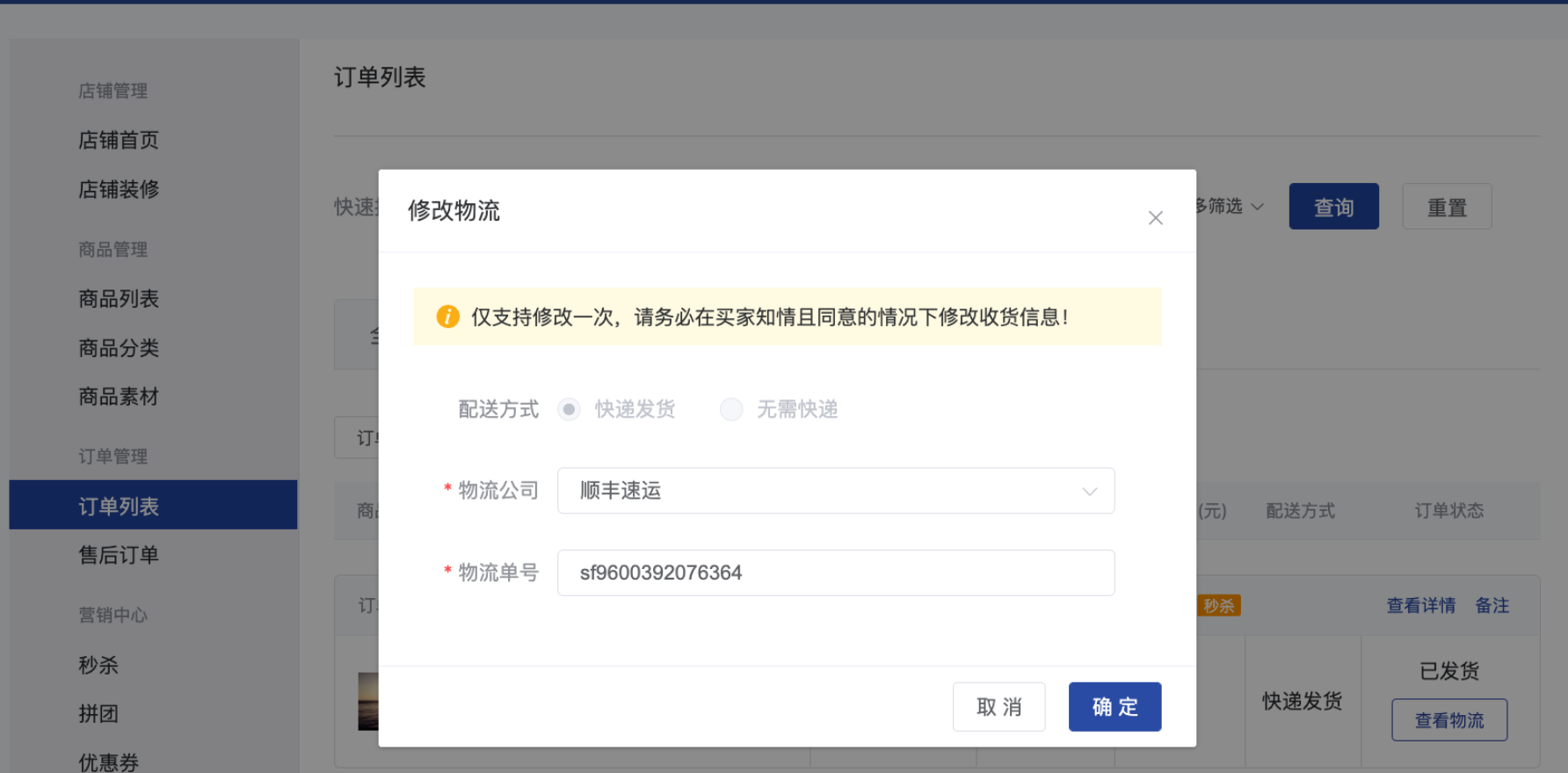Open the 物流公司 dropdown

836,491
